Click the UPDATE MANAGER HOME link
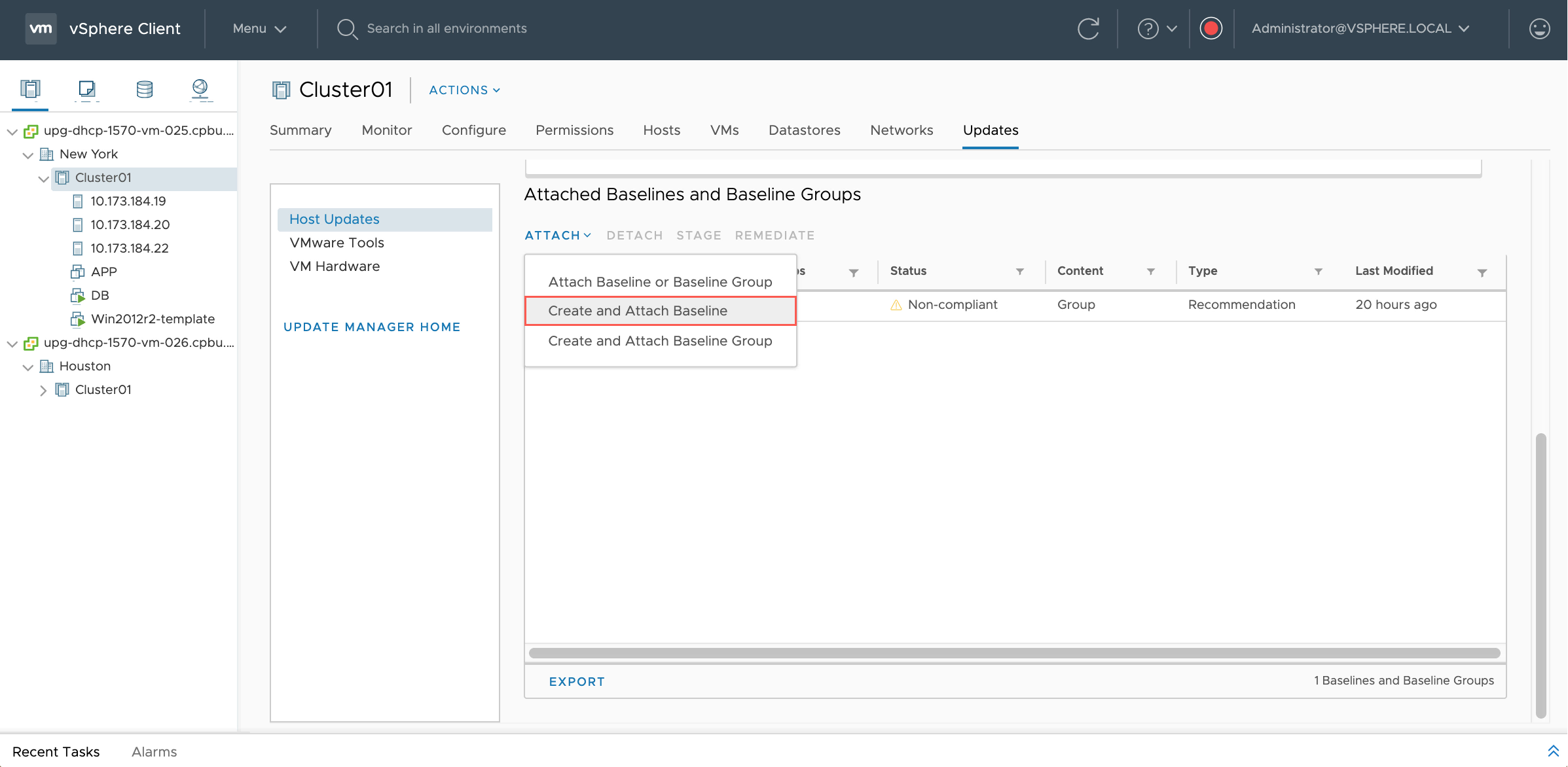 [372, 327]
